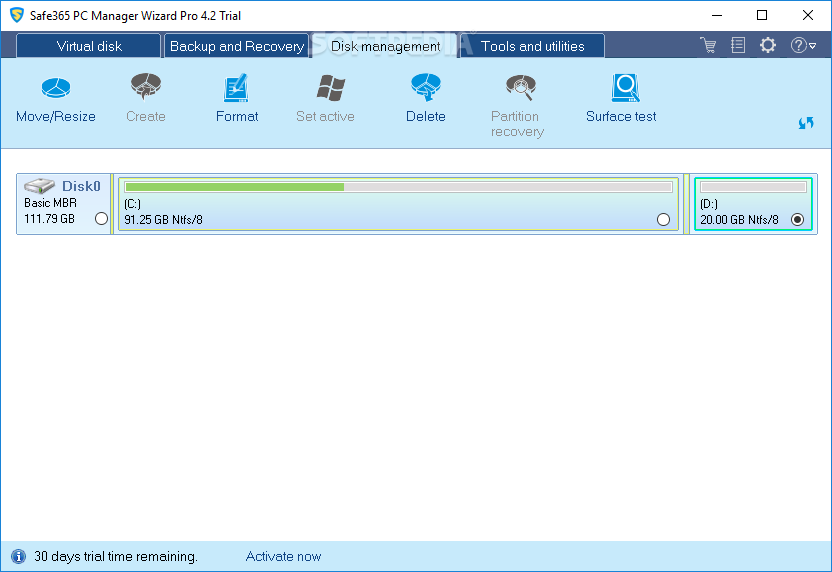Click the Move/Resize partition icon
832x572 pixels.
[56, 88]
